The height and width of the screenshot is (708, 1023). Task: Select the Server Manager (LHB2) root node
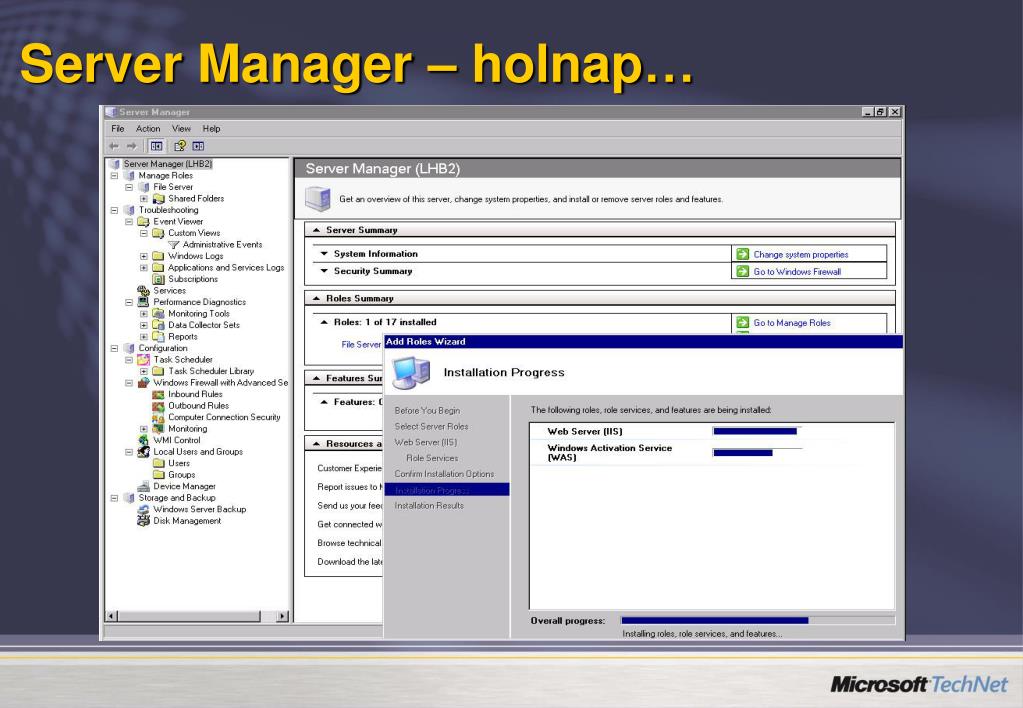(x=168, y=164)
